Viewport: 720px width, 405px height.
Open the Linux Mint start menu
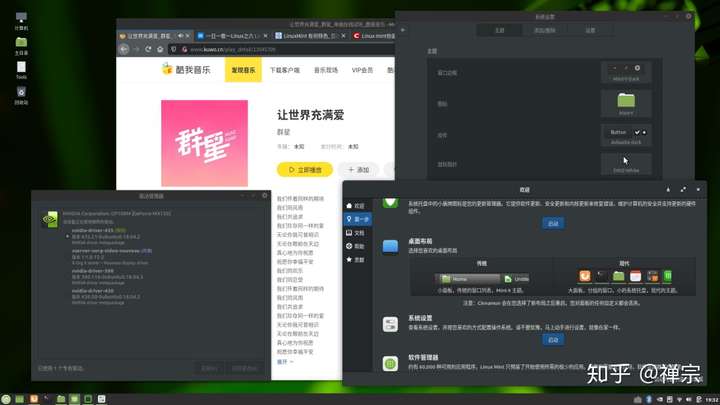tap(6, 399)
